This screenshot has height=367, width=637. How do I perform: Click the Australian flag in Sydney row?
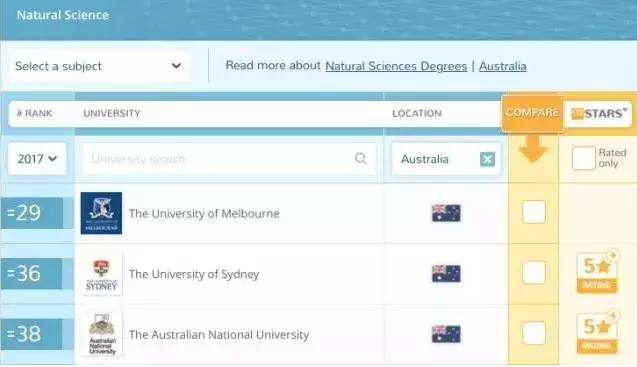pyautogui.click(x=446, y=274)
